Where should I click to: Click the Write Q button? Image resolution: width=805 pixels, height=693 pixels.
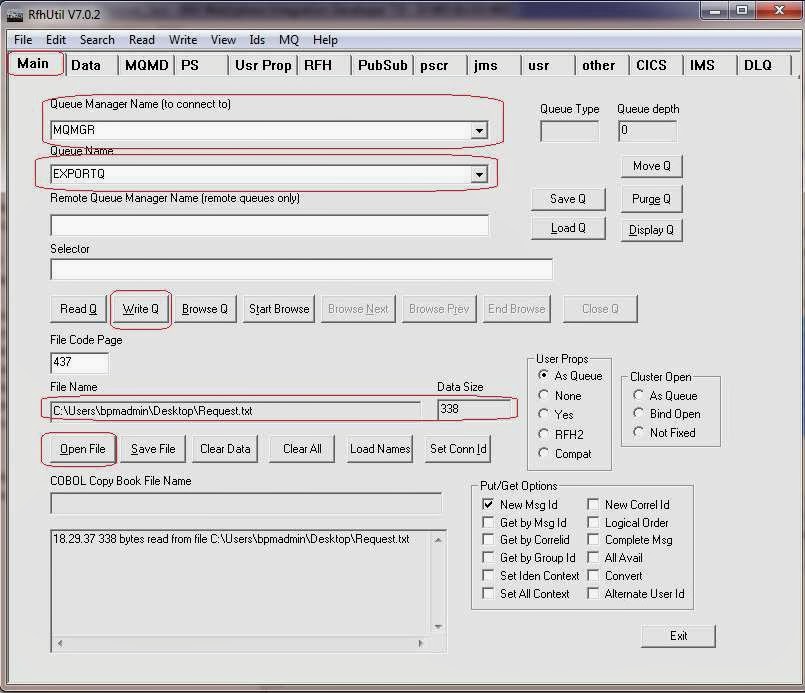click(x=140, y=309)
